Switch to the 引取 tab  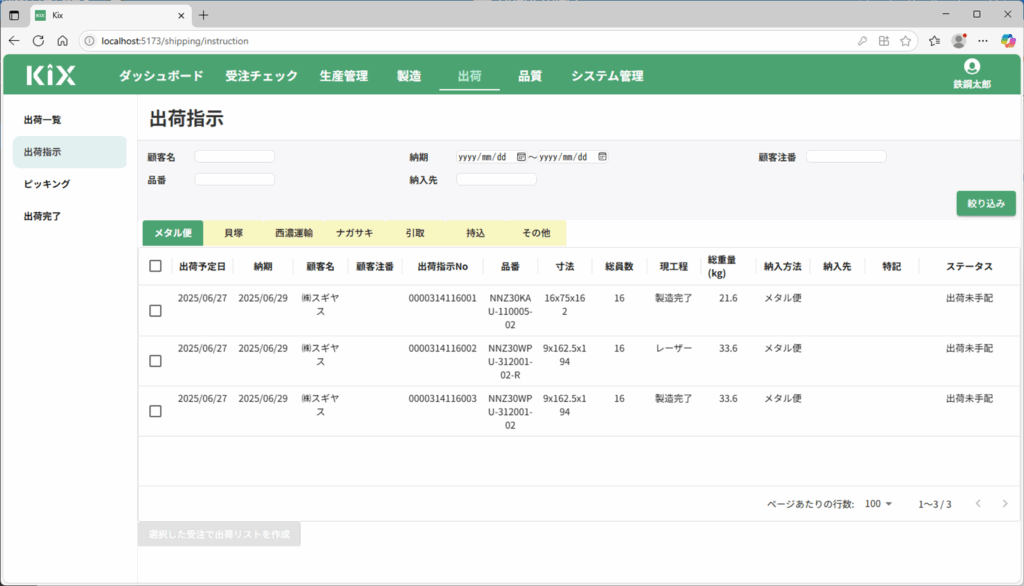[x=415, y=233]
